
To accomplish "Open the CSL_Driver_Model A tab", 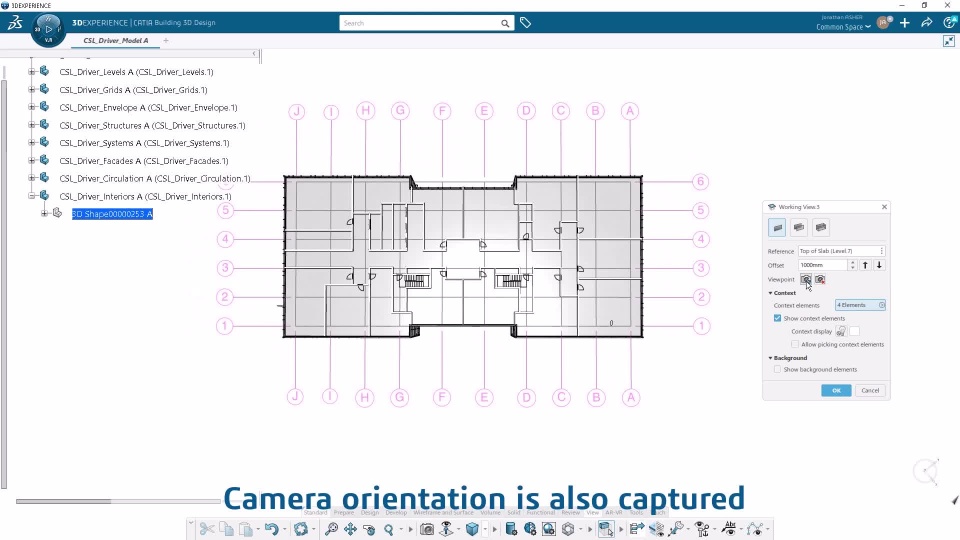I will (116, 40).
